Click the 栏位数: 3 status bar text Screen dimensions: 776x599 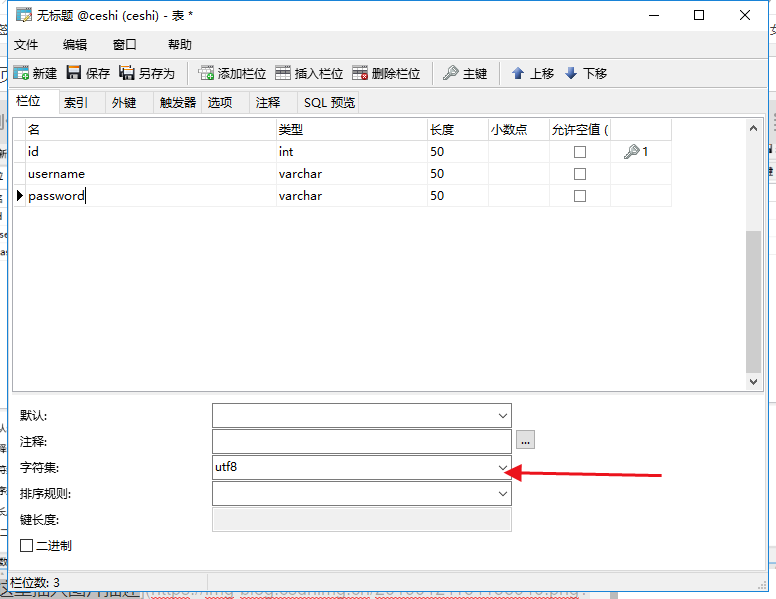(35, 582)
